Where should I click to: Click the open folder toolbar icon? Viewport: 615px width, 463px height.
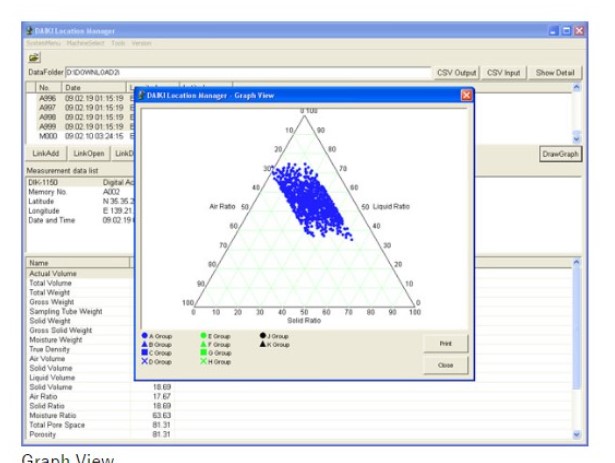pyautogui.click(x=34, y=58)
